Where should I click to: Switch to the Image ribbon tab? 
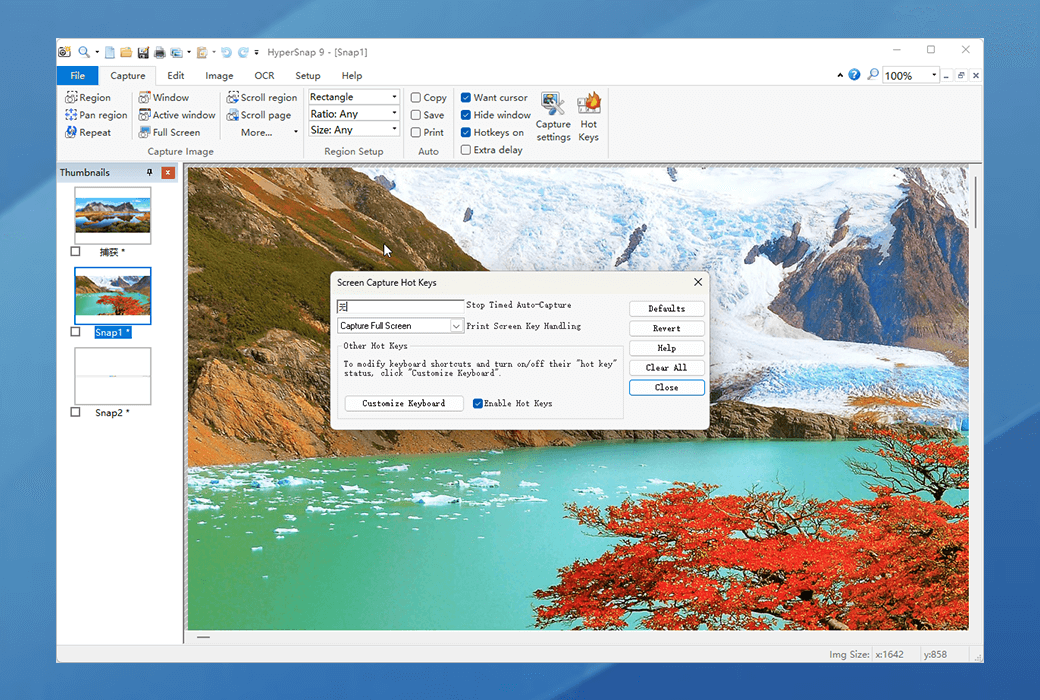pos(219,75)
